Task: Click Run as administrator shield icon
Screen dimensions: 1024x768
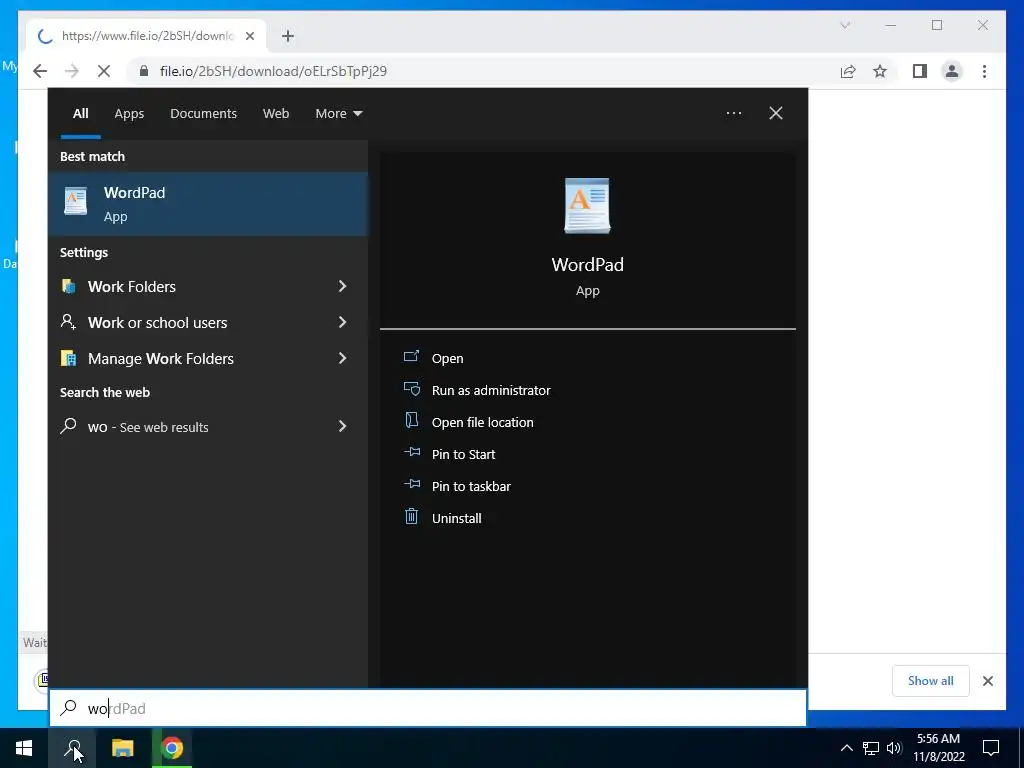Action: 411,389
